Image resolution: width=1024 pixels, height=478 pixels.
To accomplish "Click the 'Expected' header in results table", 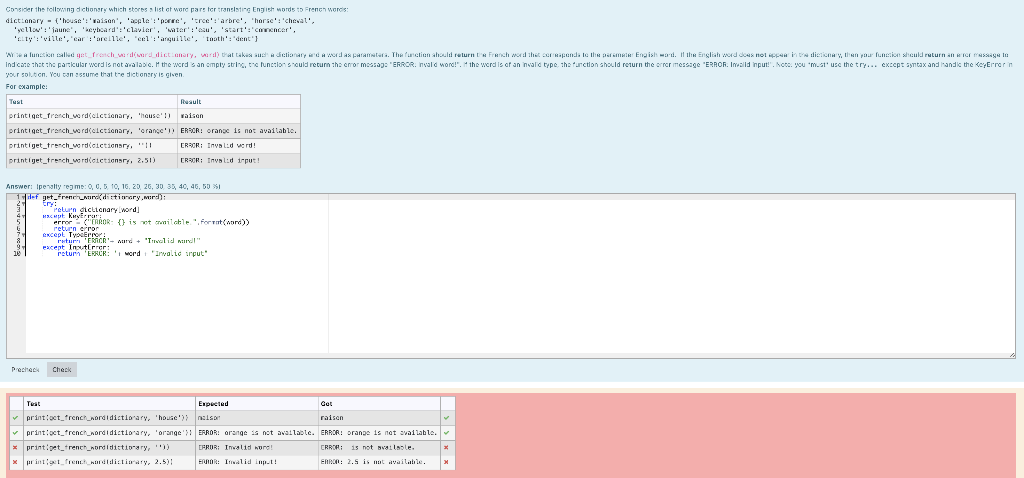I will [x=213, y=404].
